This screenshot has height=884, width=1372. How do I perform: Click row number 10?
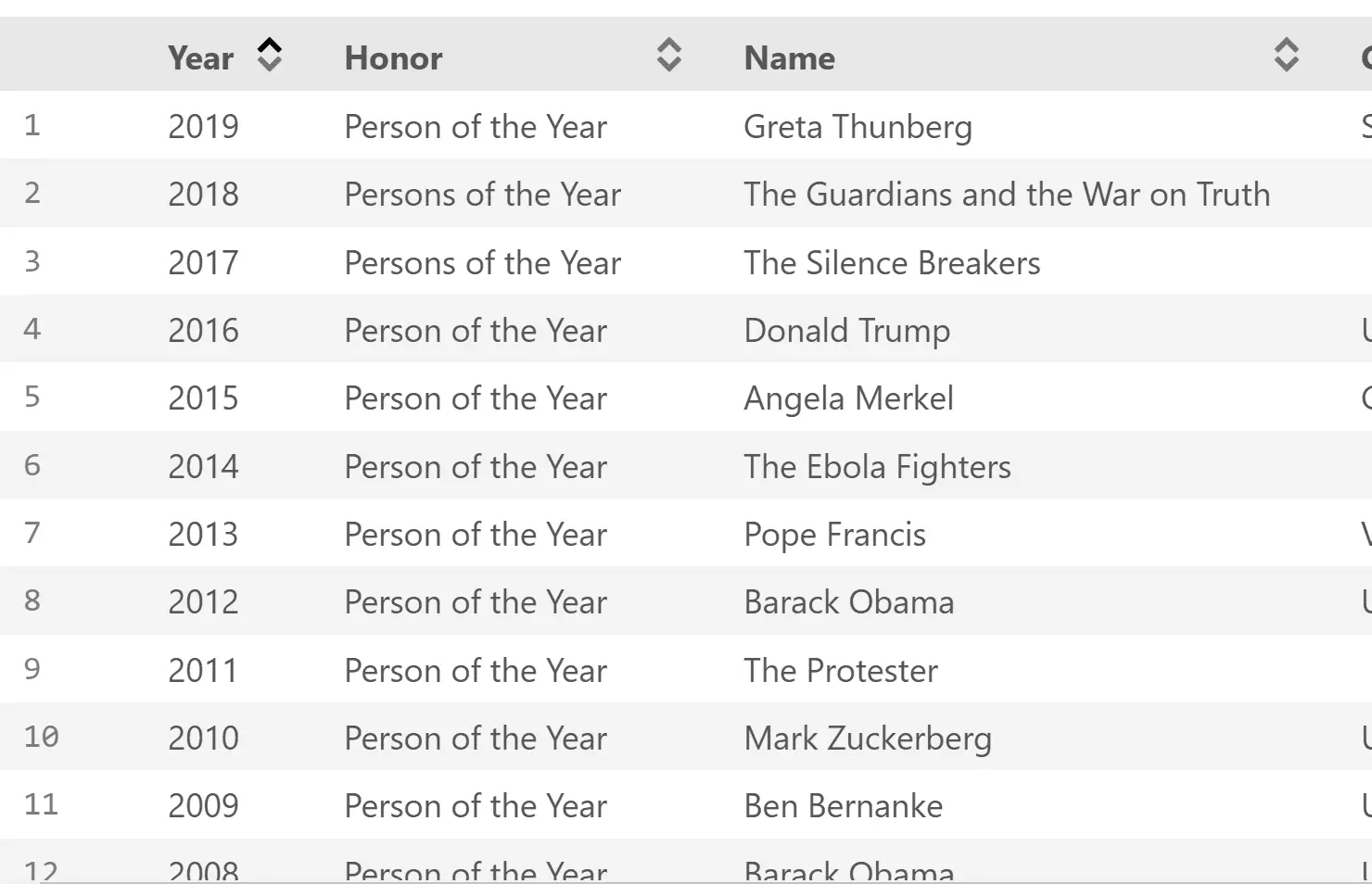[x=41, y=737]
